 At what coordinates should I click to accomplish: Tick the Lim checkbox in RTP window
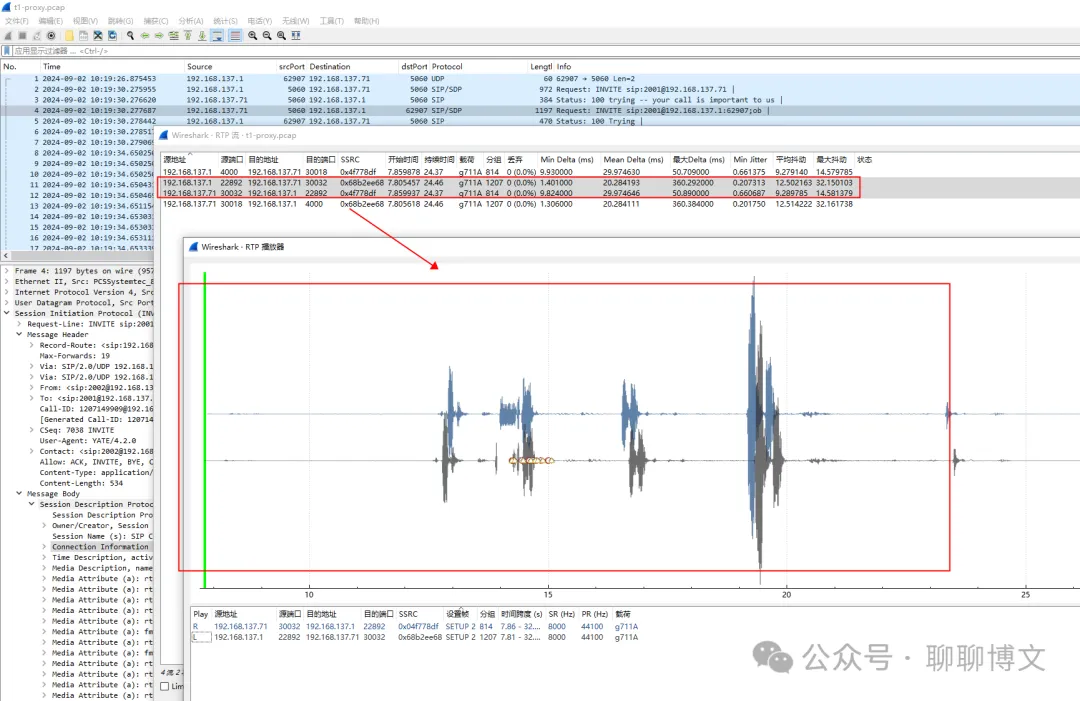(x=165, y=687)
